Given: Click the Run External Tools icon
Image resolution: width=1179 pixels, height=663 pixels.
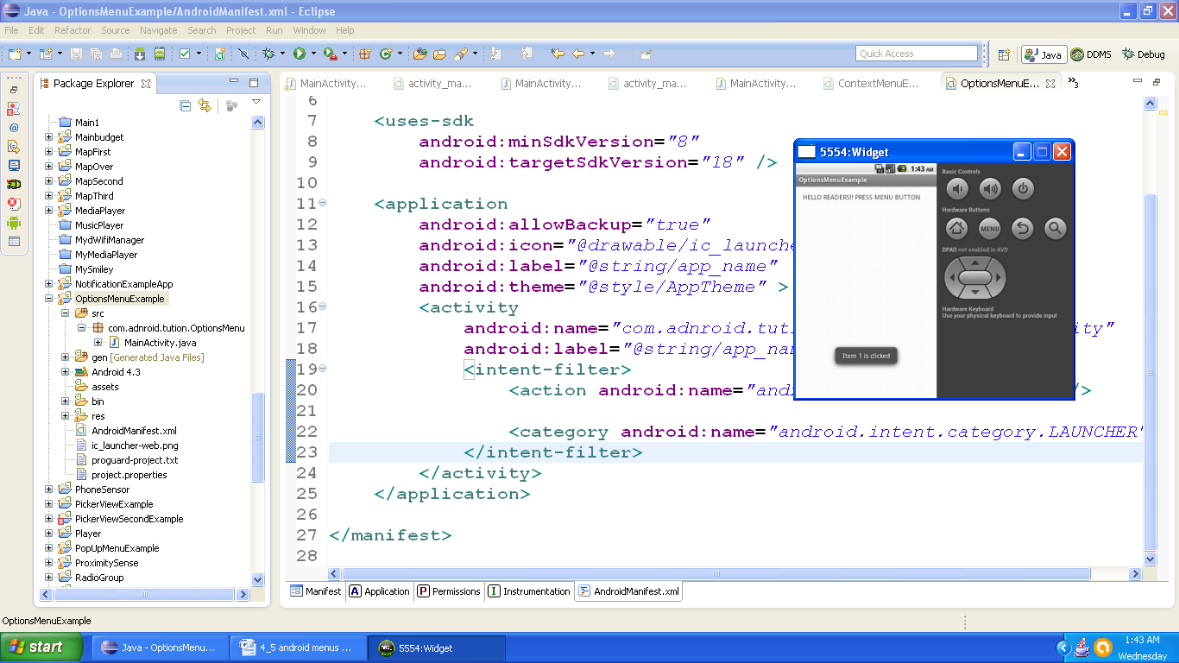Looking at the screenshot, I should pos(330,53).
